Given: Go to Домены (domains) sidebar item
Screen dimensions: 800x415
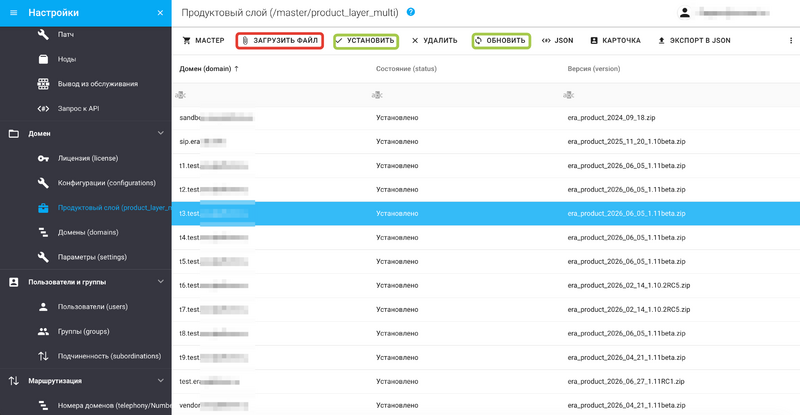Looking at the screenshot, I should click(86, 232).
